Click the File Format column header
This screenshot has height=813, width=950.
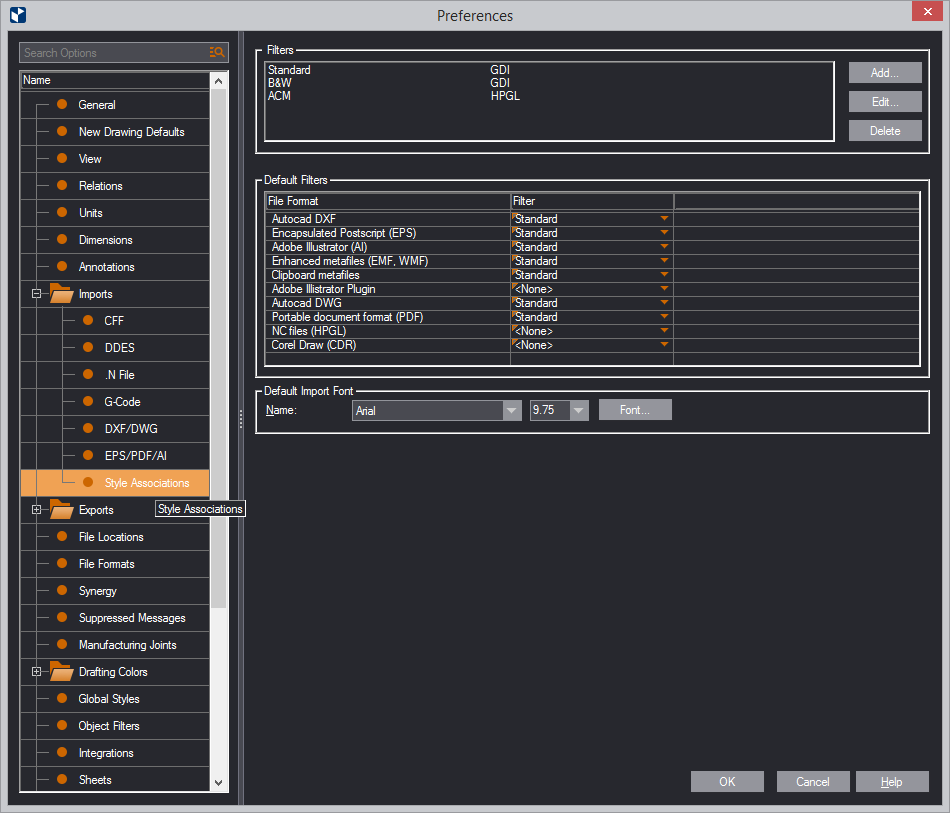pyautogui.click(x=388, y=201)
